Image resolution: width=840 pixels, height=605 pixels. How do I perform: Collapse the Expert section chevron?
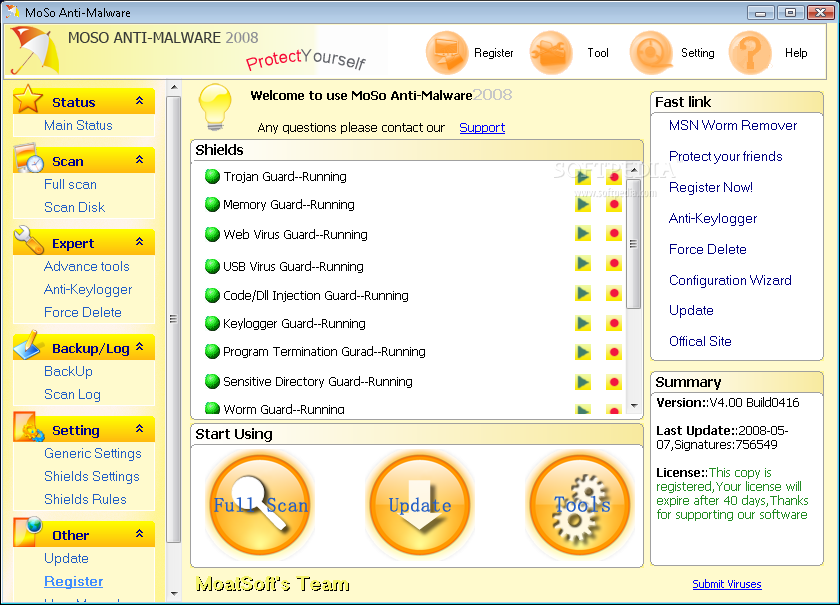pyautogui.click(x=140, y=241)
